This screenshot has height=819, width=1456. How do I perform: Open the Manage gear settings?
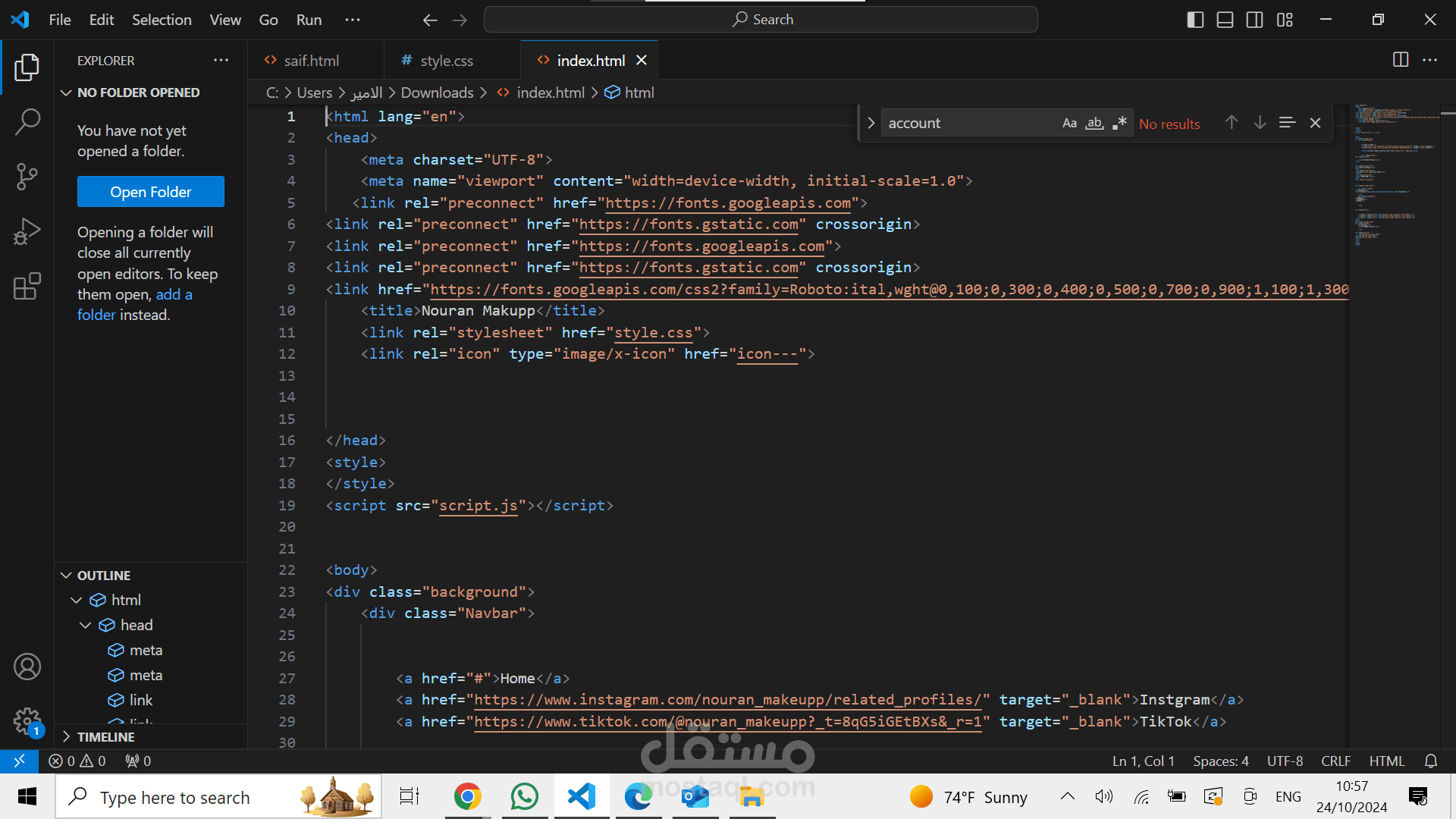coord(27,721)
